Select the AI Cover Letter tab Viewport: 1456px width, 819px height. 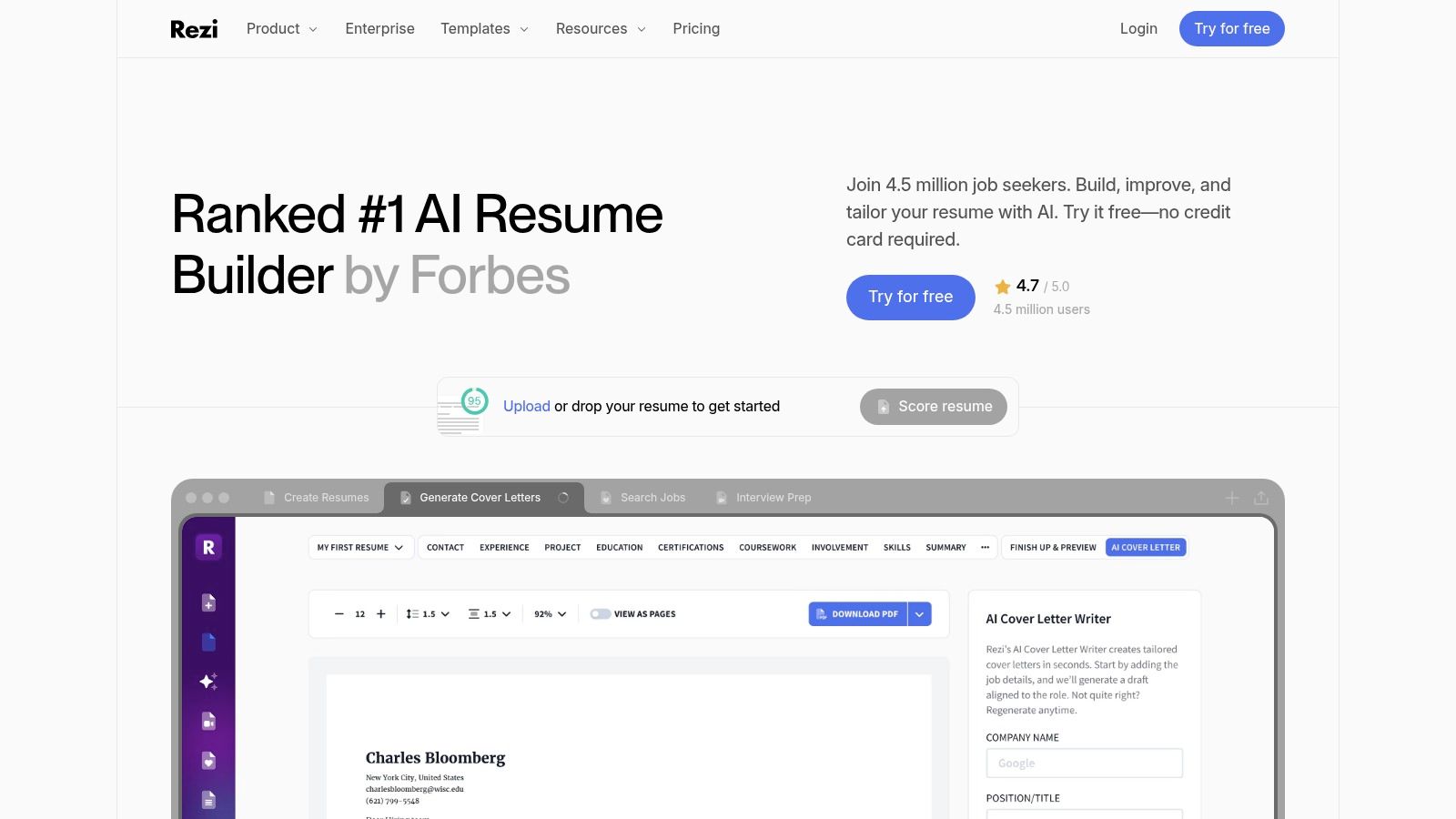pyautogui.click(x=1146, y=548)
